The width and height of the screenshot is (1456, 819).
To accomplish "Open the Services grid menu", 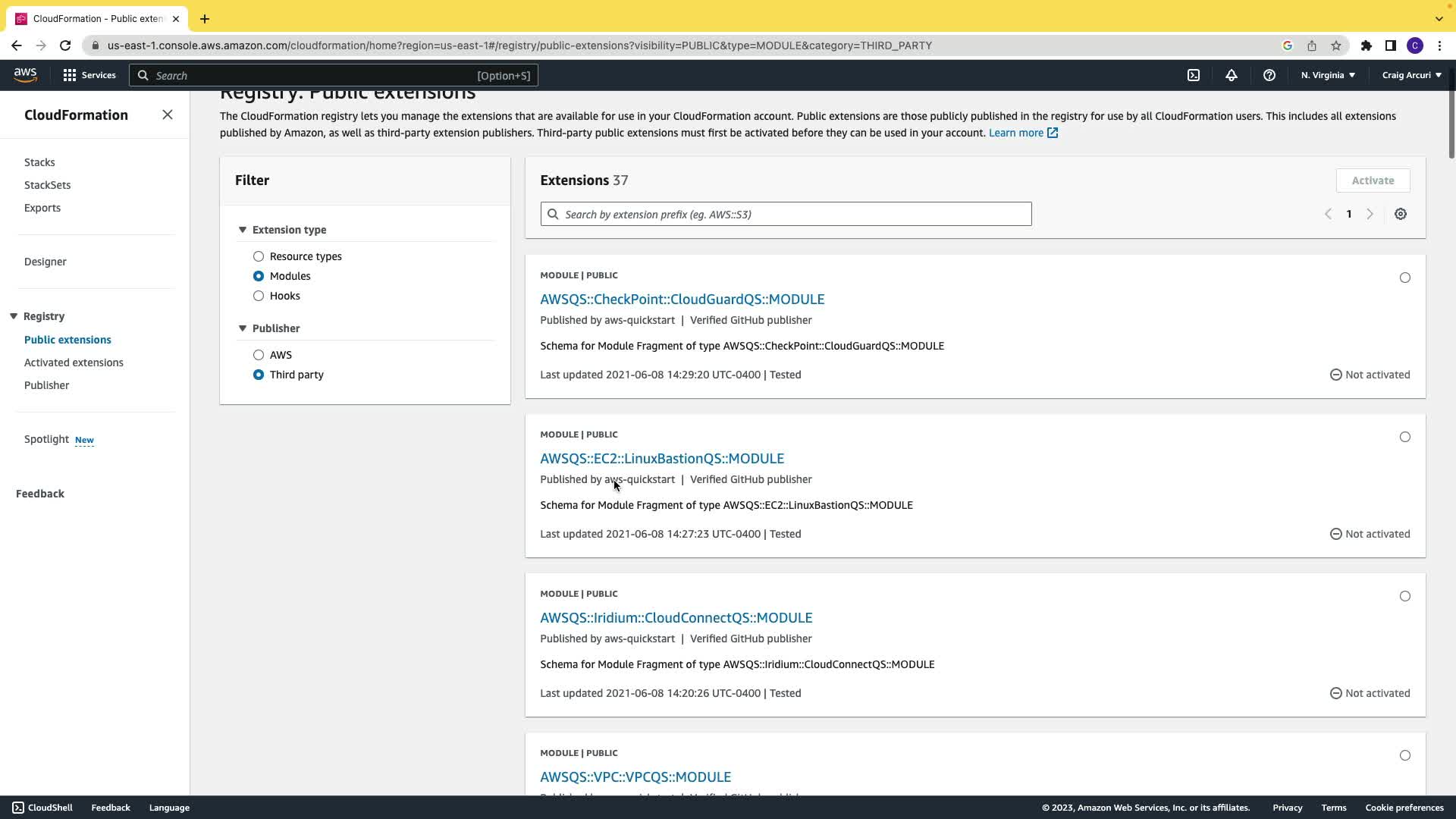I will coord(89,75).
